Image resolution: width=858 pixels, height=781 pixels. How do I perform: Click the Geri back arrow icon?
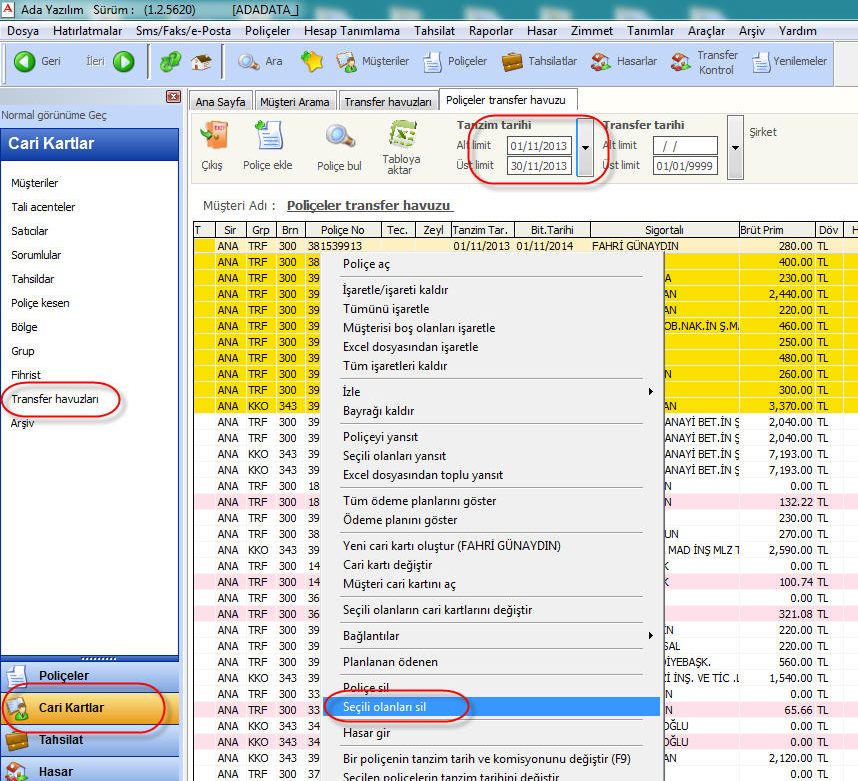pos(24,62)
